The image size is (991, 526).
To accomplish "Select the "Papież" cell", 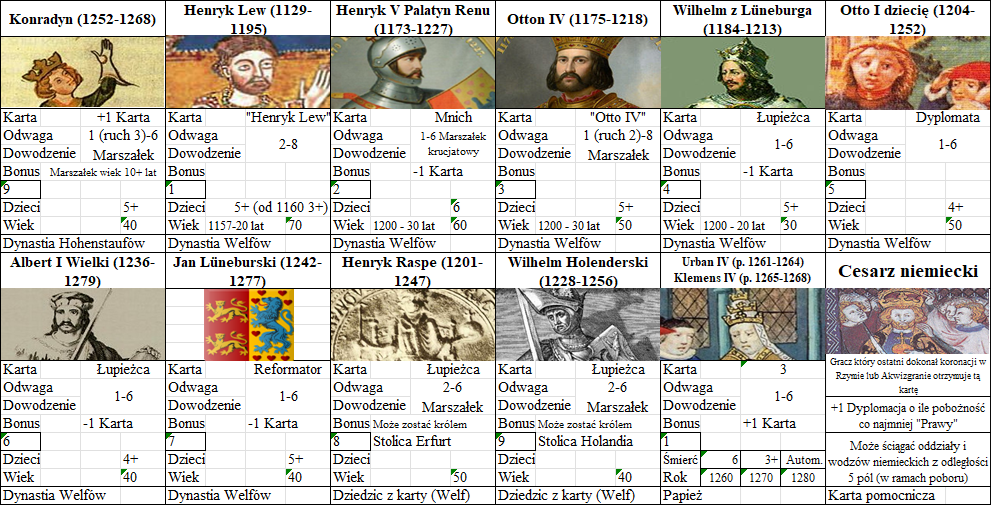I will click(743, 496).
